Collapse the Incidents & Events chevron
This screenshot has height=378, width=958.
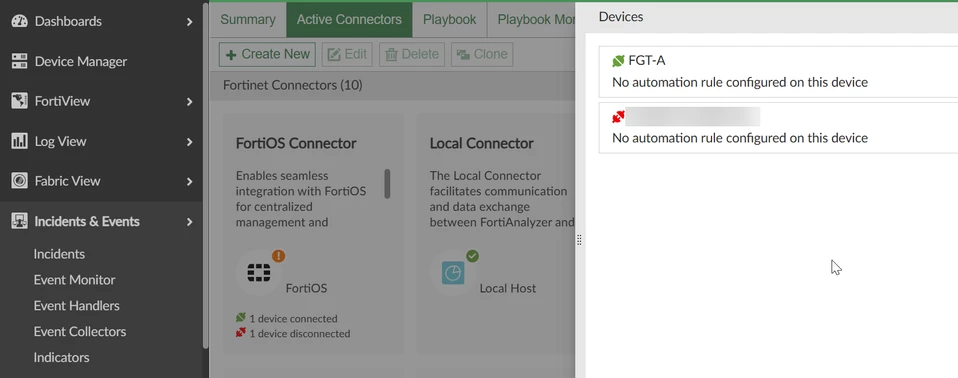coord(189,222)
